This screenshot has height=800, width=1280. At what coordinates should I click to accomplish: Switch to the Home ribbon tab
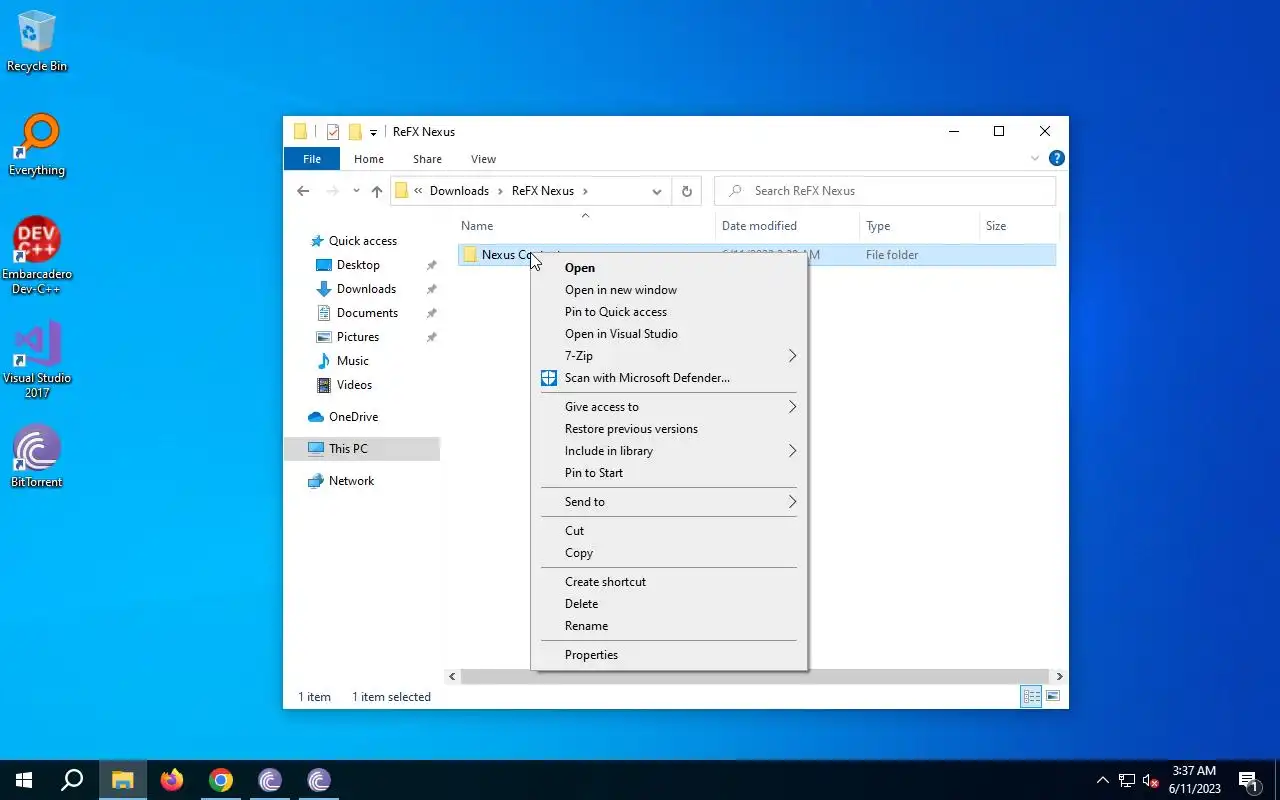(x=369, y=159)
